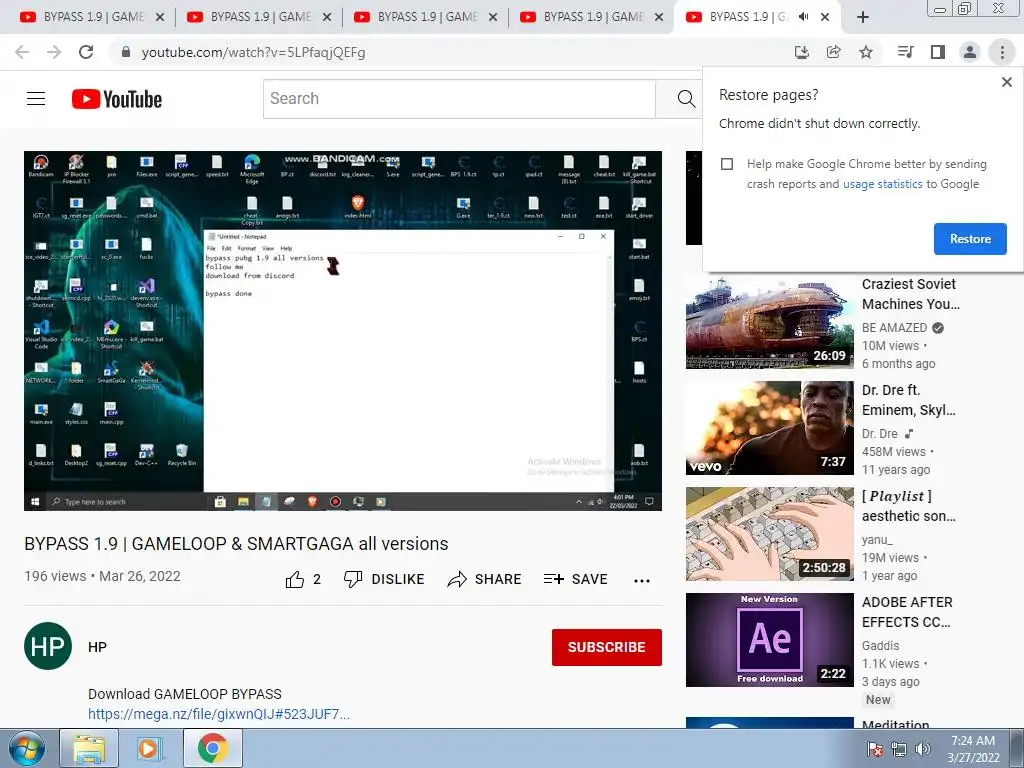Click the video player to toggle playback
The image size is (1024, 768).
coord(343,330)
